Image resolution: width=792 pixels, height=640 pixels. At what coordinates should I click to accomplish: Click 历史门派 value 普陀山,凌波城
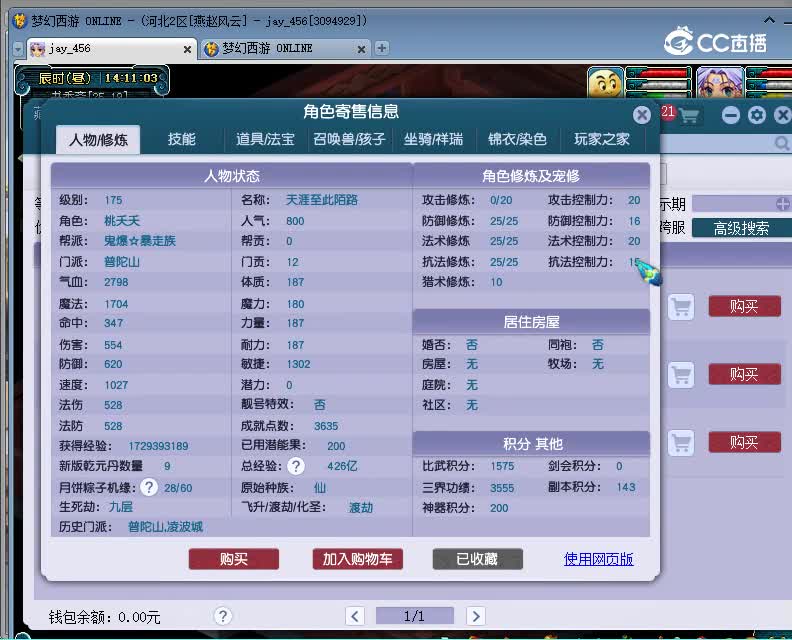tap(166, 527)
